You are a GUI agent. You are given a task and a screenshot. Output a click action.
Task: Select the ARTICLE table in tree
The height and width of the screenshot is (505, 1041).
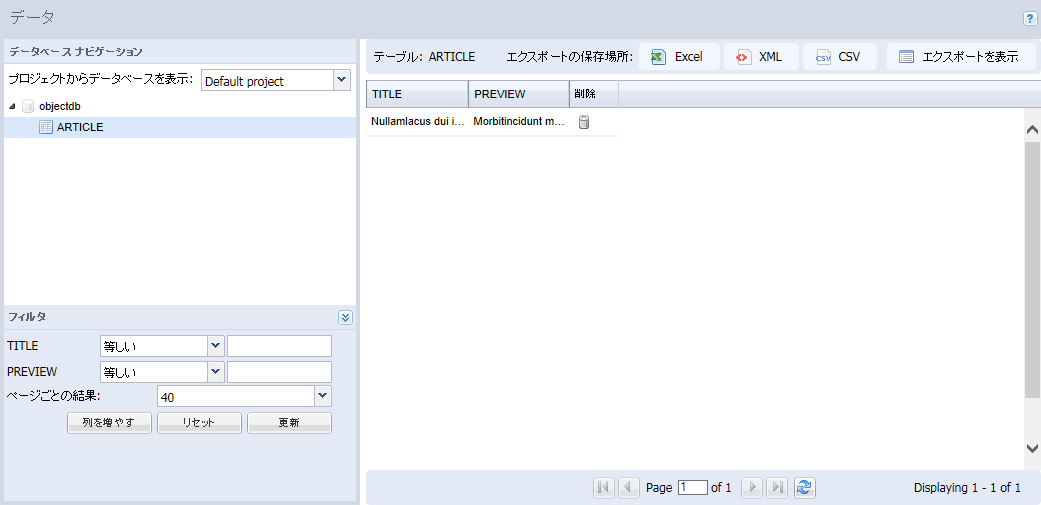coord(79,127)
